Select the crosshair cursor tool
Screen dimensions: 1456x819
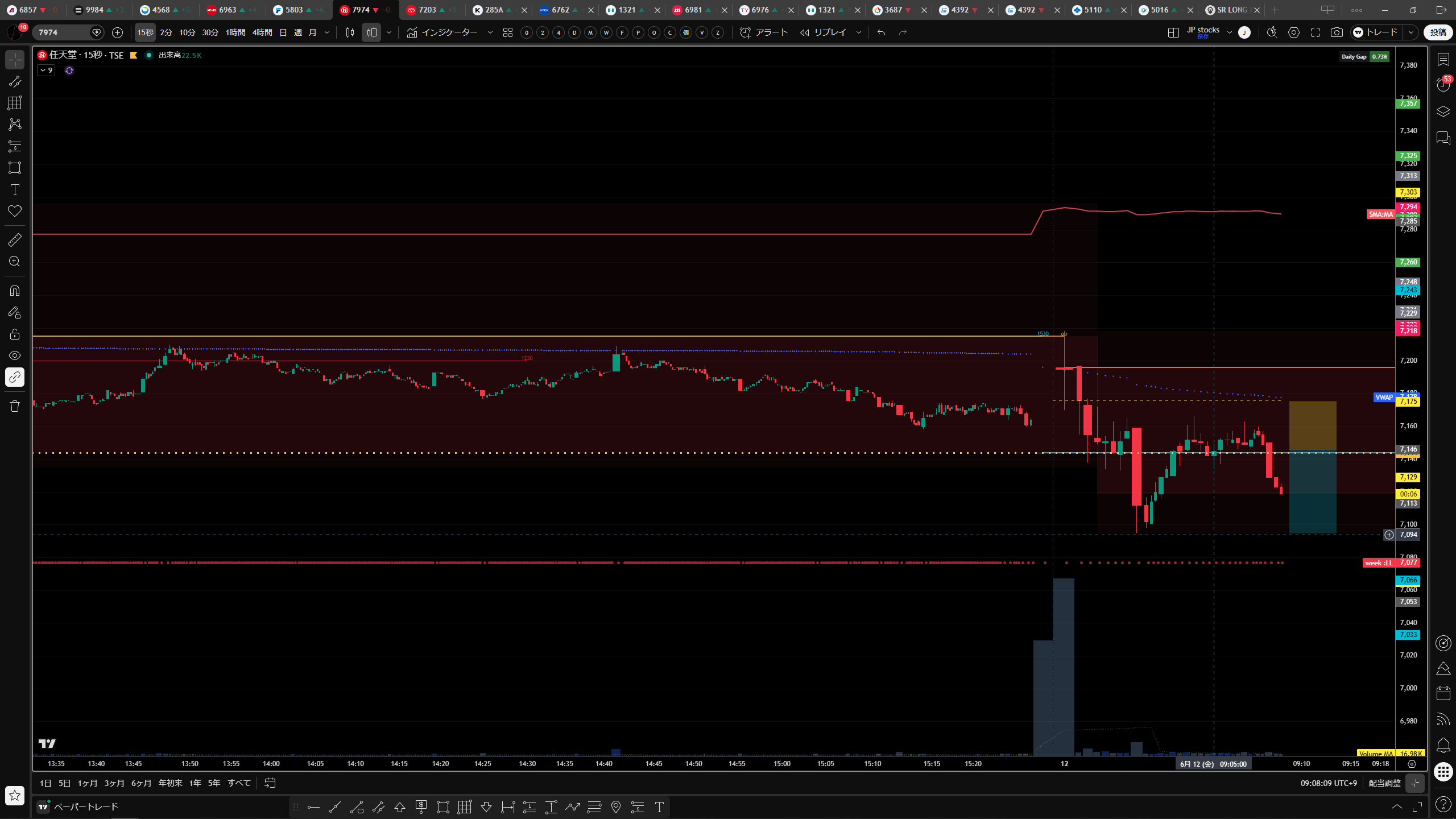(15, 60)
